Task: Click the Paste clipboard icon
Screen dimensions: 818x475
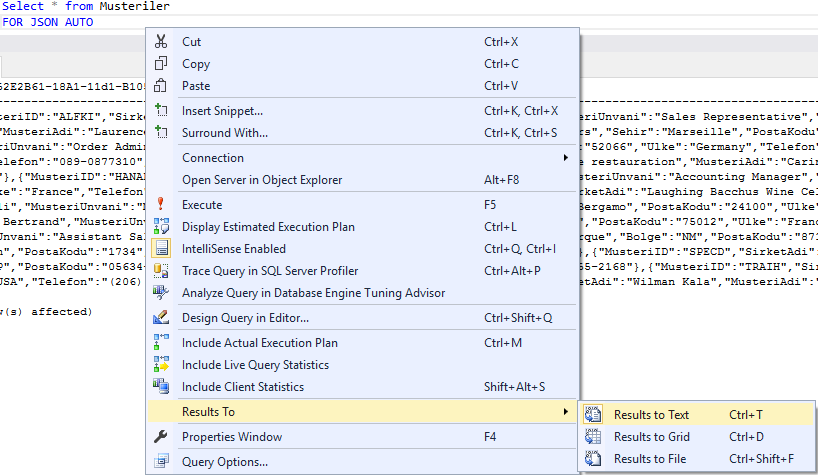Action: pyautogui.click(x=161, y=86)
